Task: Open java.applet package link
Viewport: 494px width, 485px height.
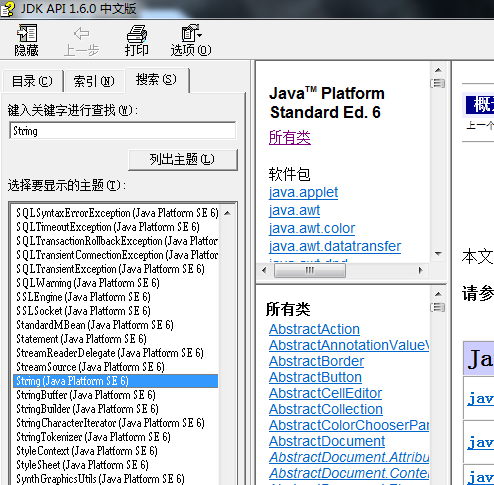Action: coord(303,192)
